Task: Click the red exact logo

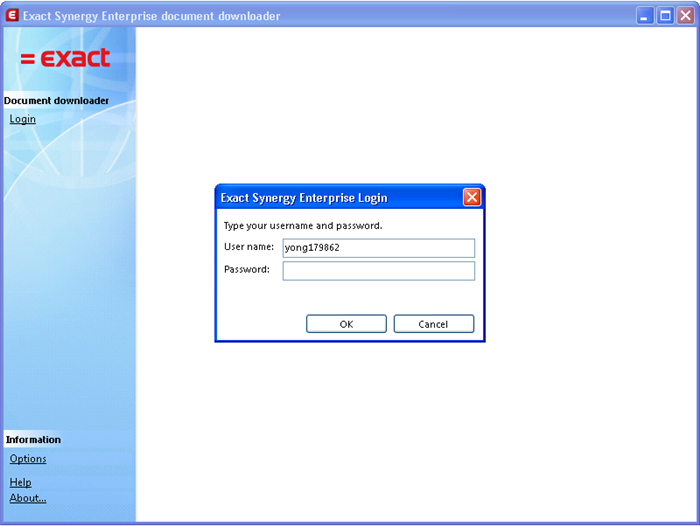Action: pyautogui.click(x=65, y=58)
